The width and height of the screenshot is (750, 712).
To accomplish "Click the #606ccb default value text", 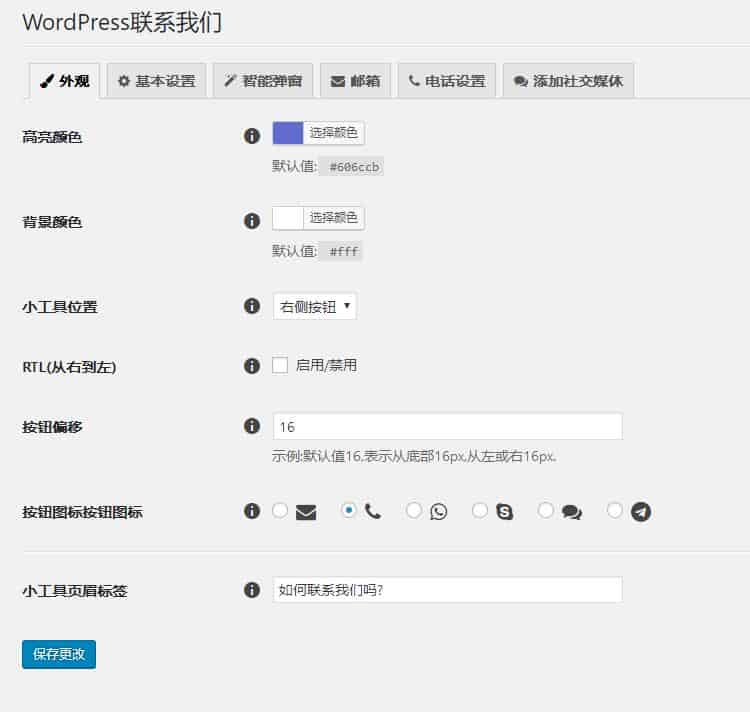I will point(354,167).
